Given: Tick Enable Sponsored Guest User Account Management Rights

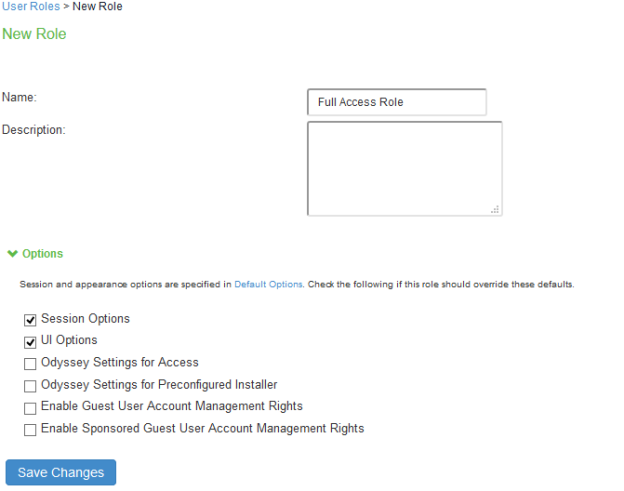Looking at the screenshot, I should pos(30,430).
